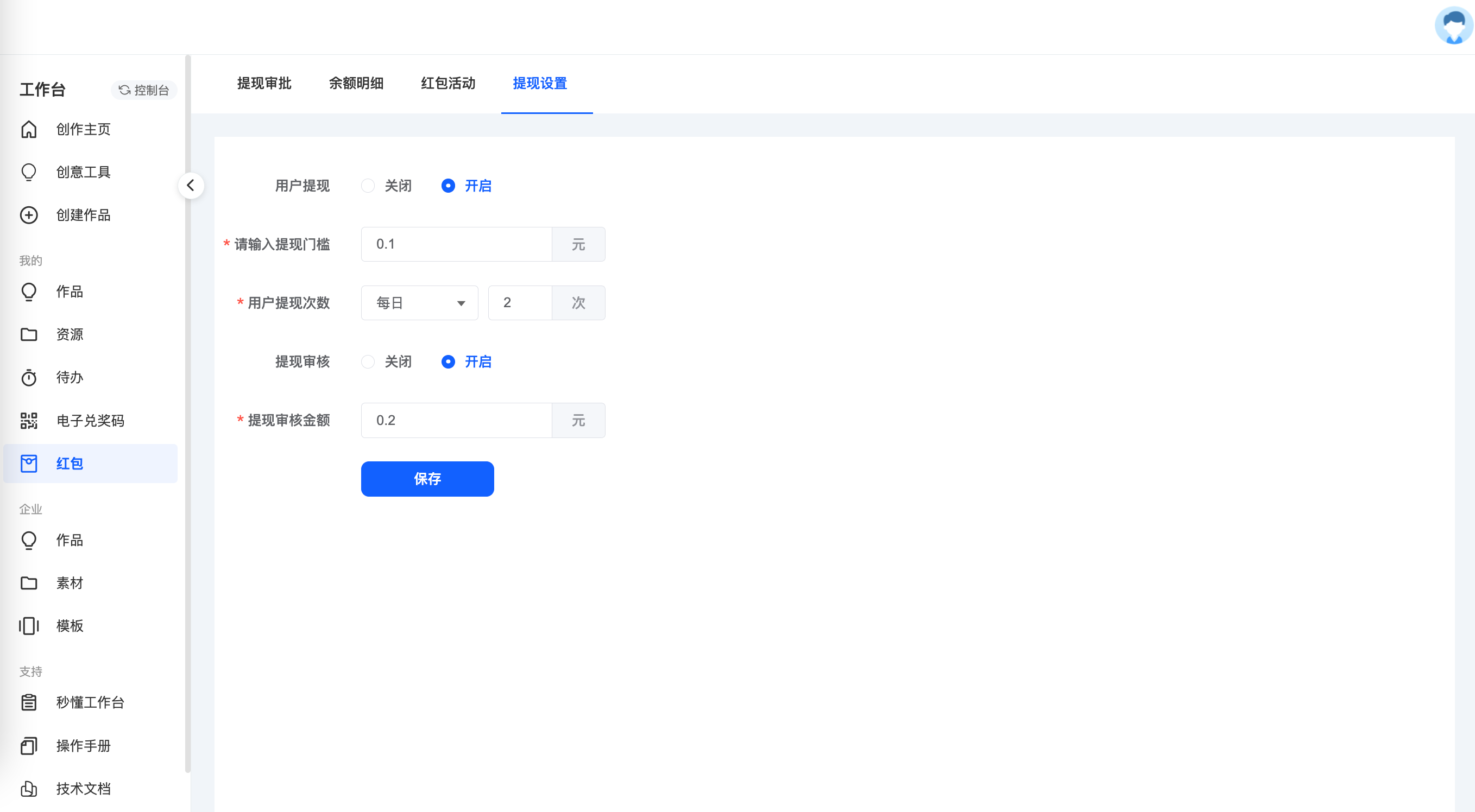Switch to the 余额明细 tab
The height and width of the screenshot is (812, 1475).
(x=356, y=84)
